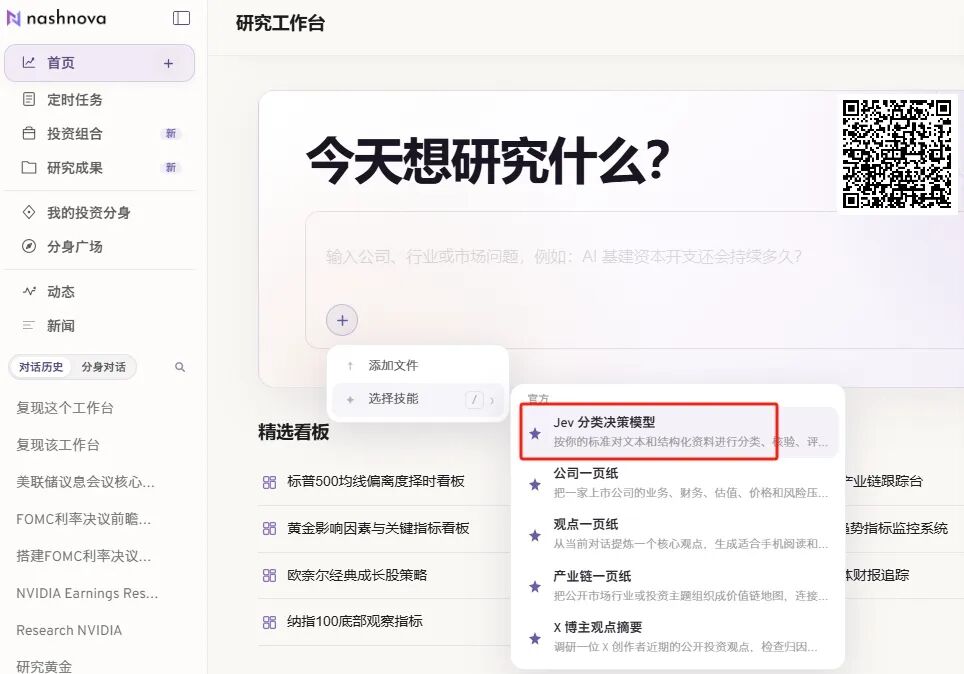Viewport: 964px width, 674px height.
Task: Open 研究成果 in the sidebar
Action: (75, 168)
